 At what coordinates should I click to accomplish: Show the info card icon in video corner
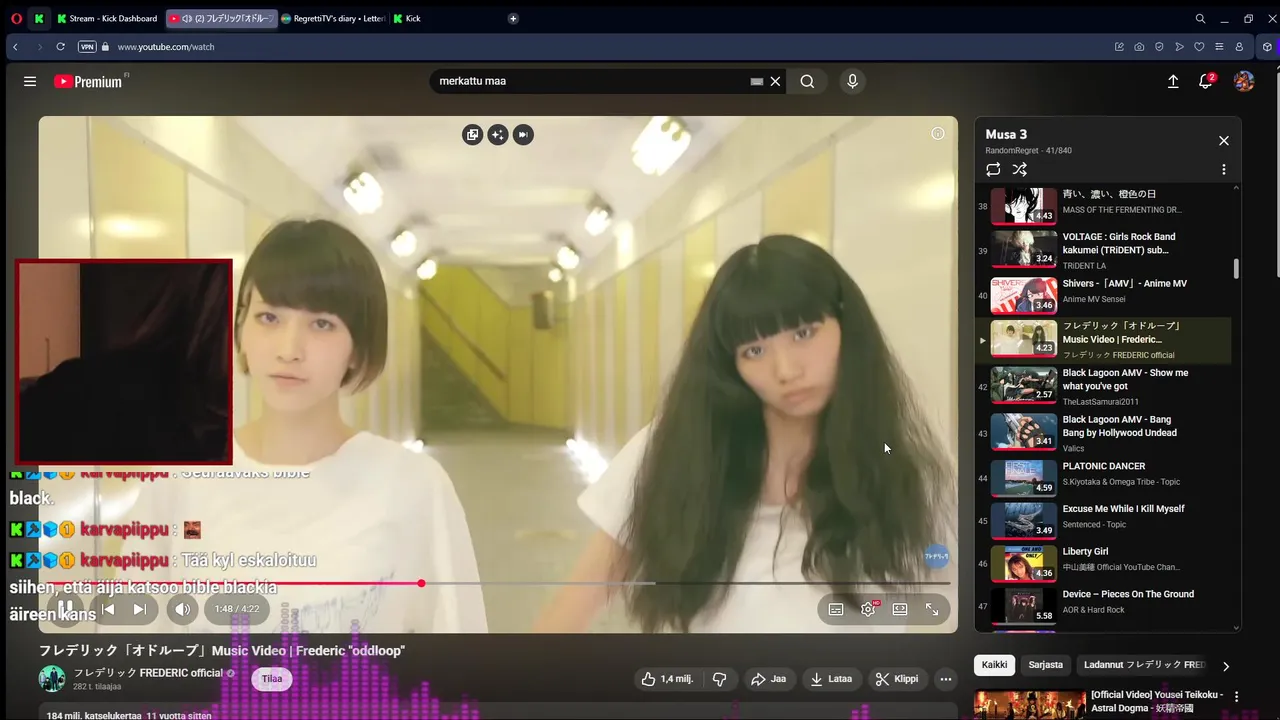click(x=937, y=134)
